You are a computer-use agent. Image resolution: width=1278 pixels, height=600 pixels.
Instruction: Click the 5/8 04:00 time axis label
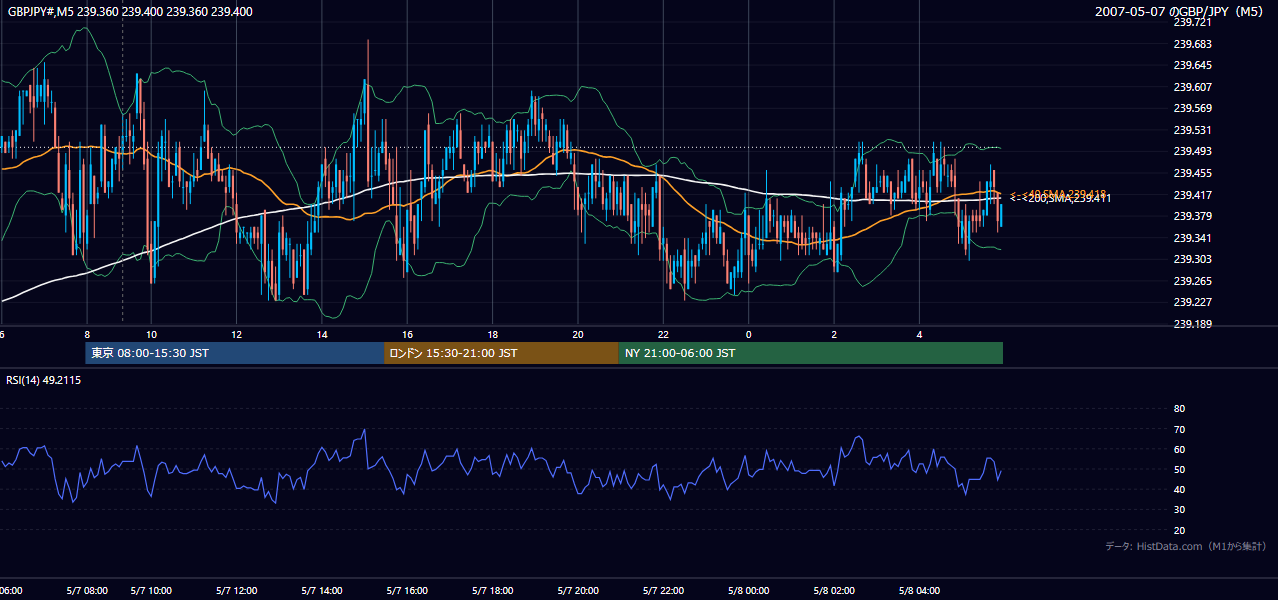click(x=919, y=590)
